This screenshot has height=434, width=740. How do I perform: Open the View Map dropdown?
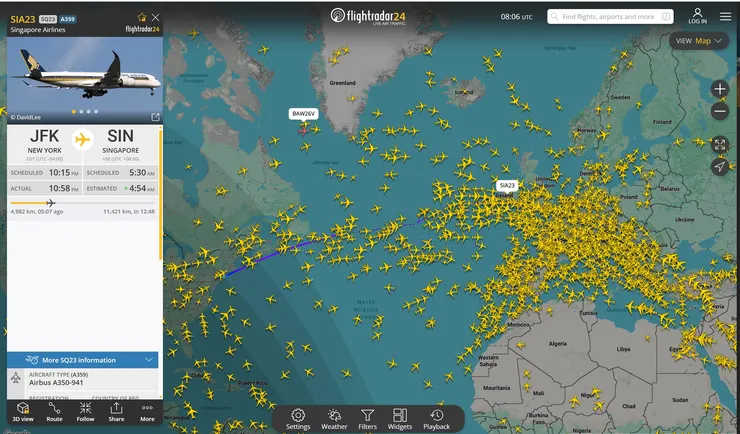[x=699, y=41]
